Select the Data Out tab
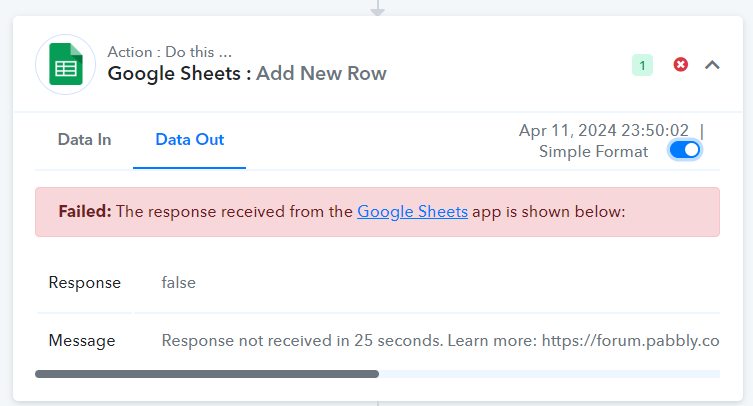753x406 pixels. [x=190, y=140]
